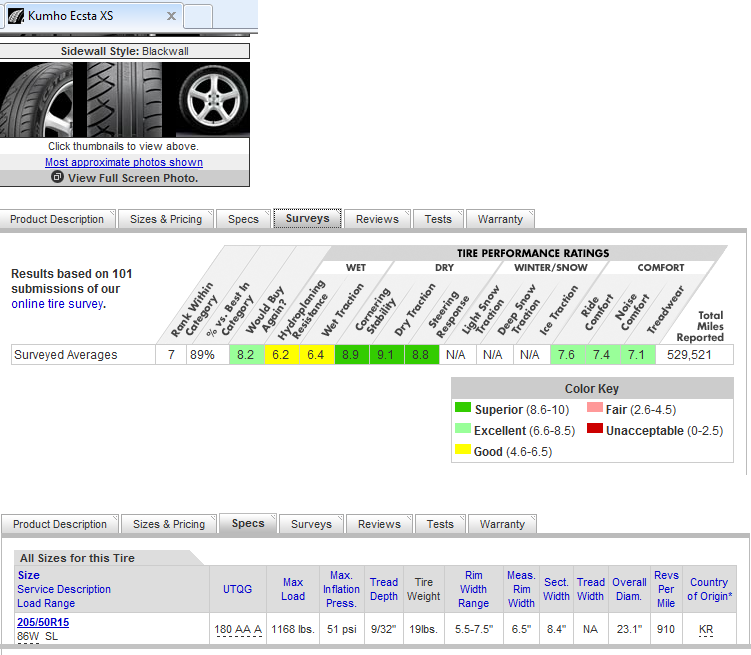Screen dimensions: 751x655
Task: Open a new blank browser tab
Action: click(198, 16)
